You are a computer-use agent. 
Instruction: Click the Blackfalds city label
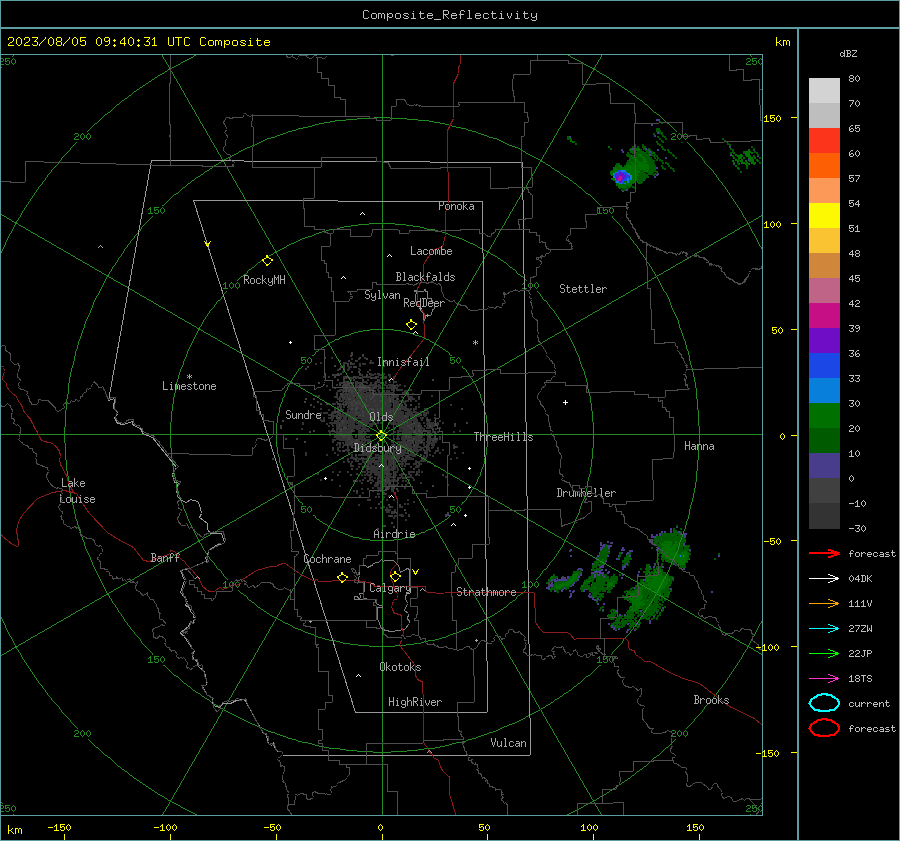[425, 277]
